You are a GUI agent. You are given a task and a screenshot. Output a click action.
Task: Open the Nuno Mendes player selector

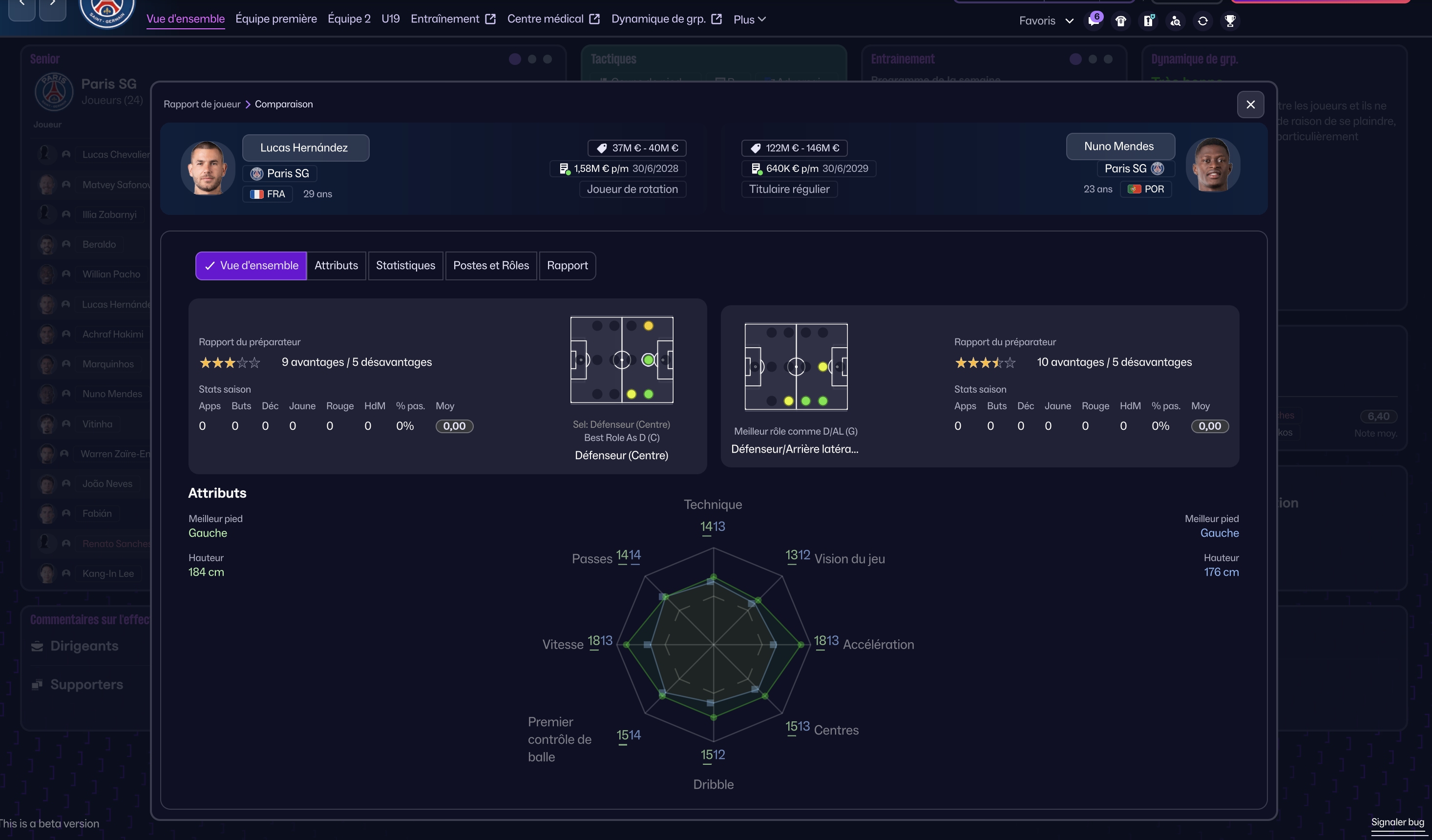[1120, 147]
